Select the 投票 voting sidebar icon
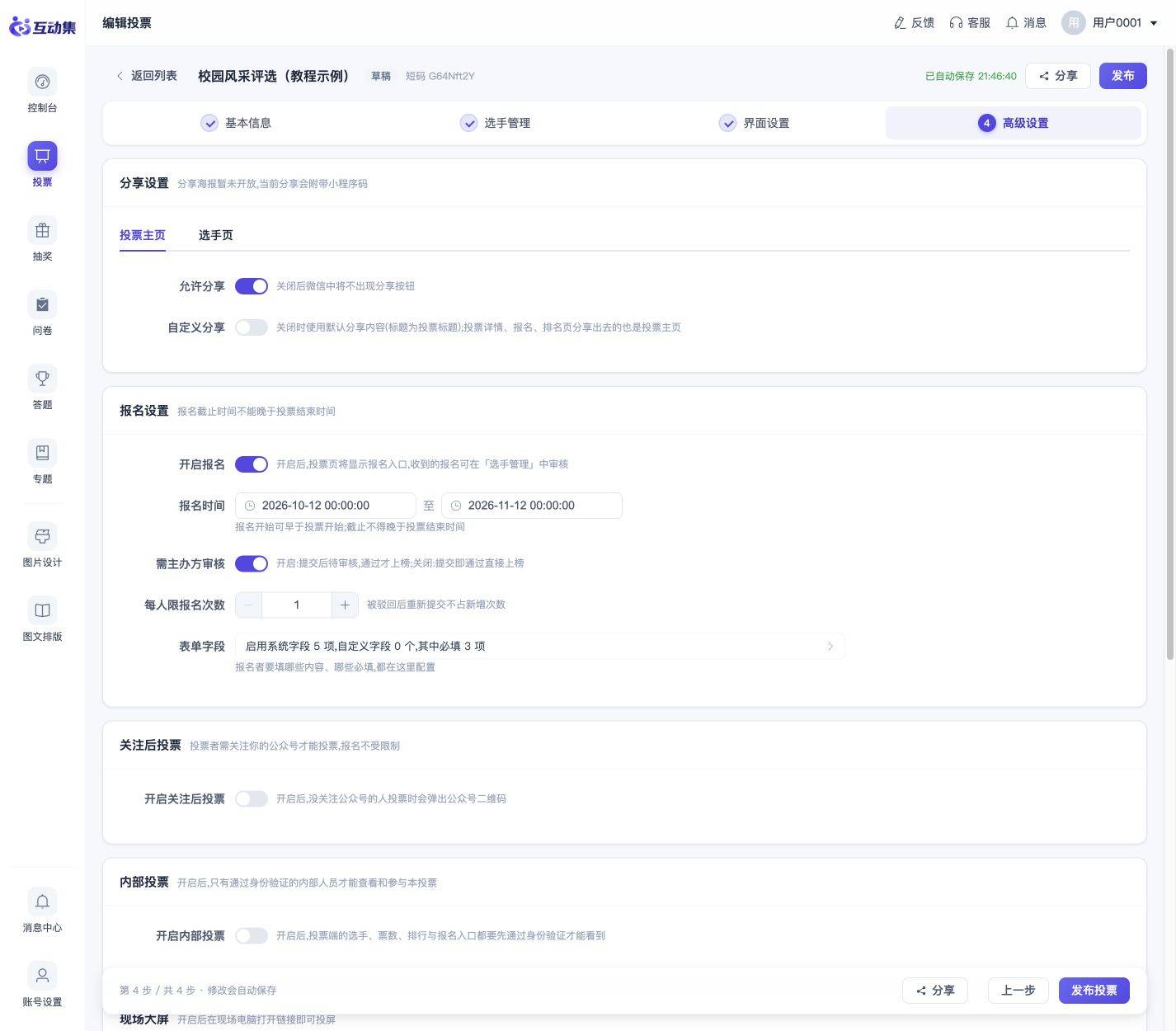This screenshot has height=1031, width=1176. [42, 156]
